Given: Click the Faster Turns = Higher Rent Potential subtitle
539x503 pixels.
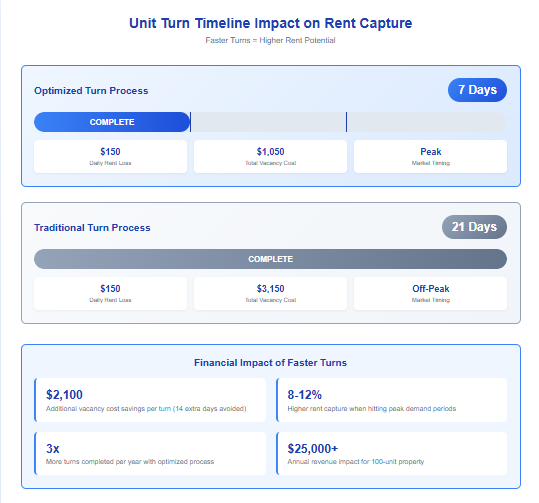Looking at the screenshot, I should 270,40.
